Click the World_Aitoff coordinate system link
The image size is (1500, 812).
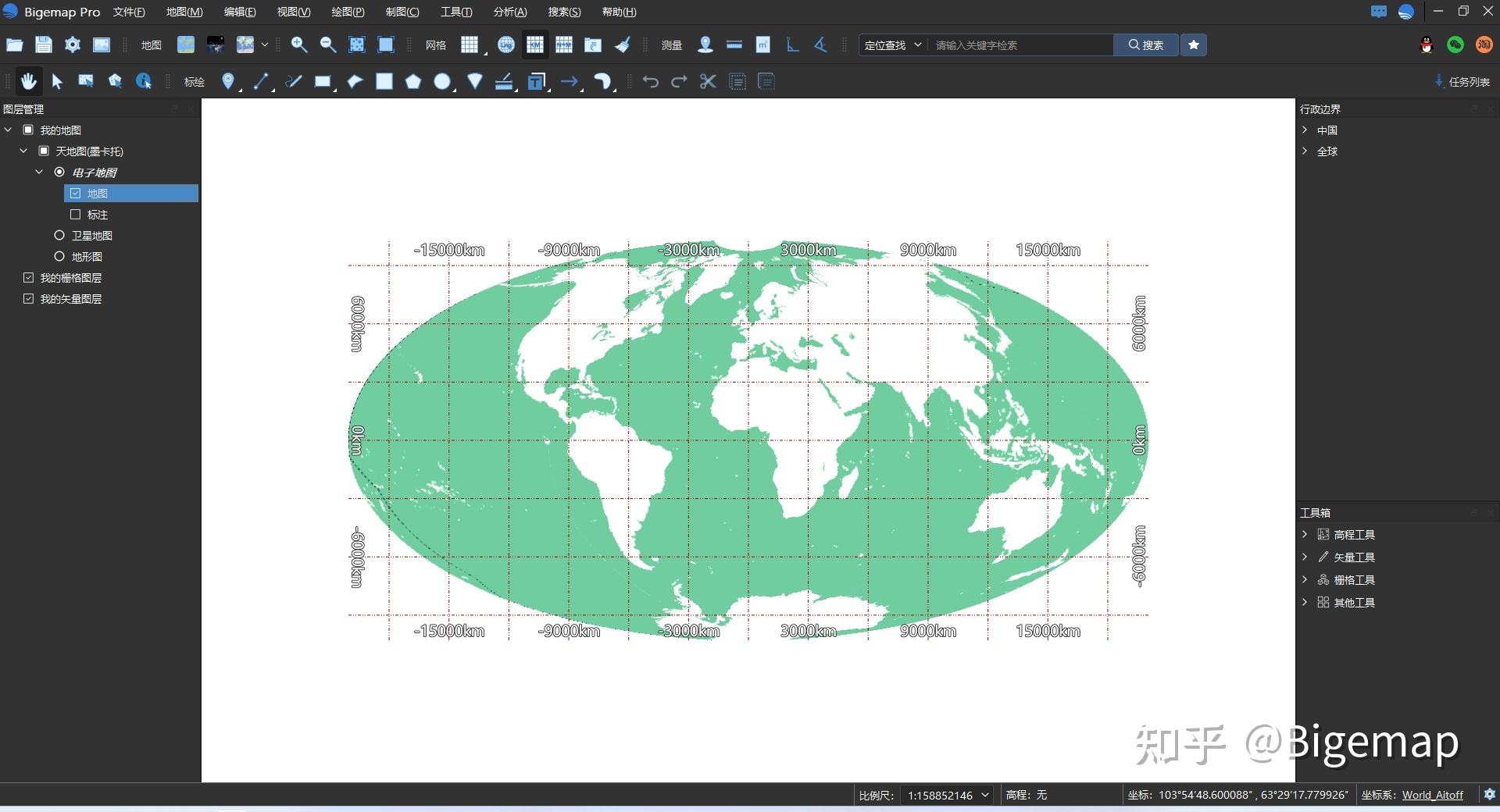[1432, 795]
